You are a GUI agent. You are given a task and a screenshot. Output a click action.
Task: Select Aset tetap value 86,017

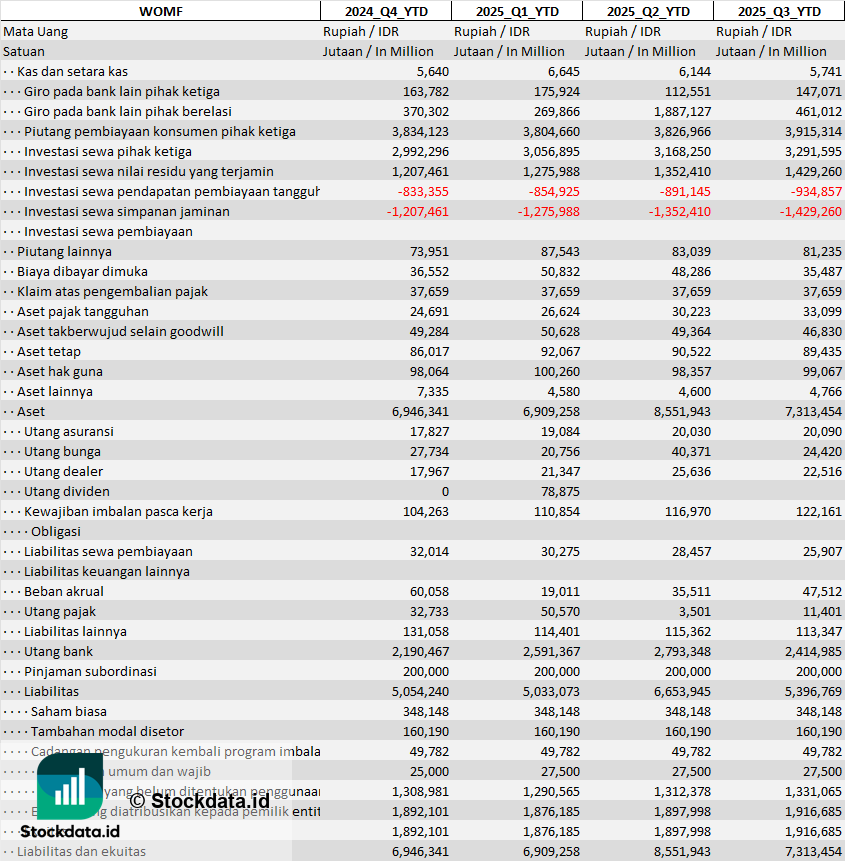click(x=429, y=351)
